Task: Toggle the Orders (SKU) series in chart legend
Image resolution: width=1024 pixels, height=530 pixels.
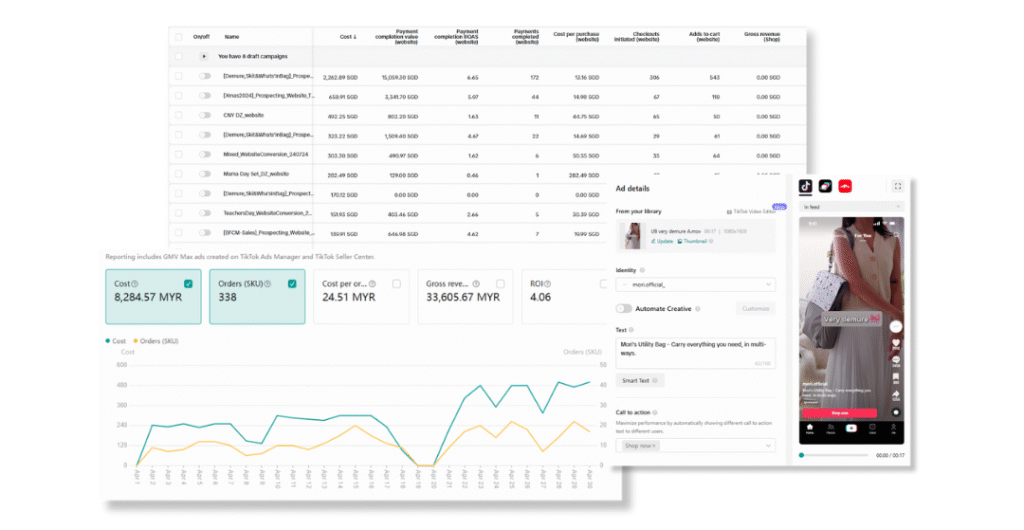Action: click(156, 341)
